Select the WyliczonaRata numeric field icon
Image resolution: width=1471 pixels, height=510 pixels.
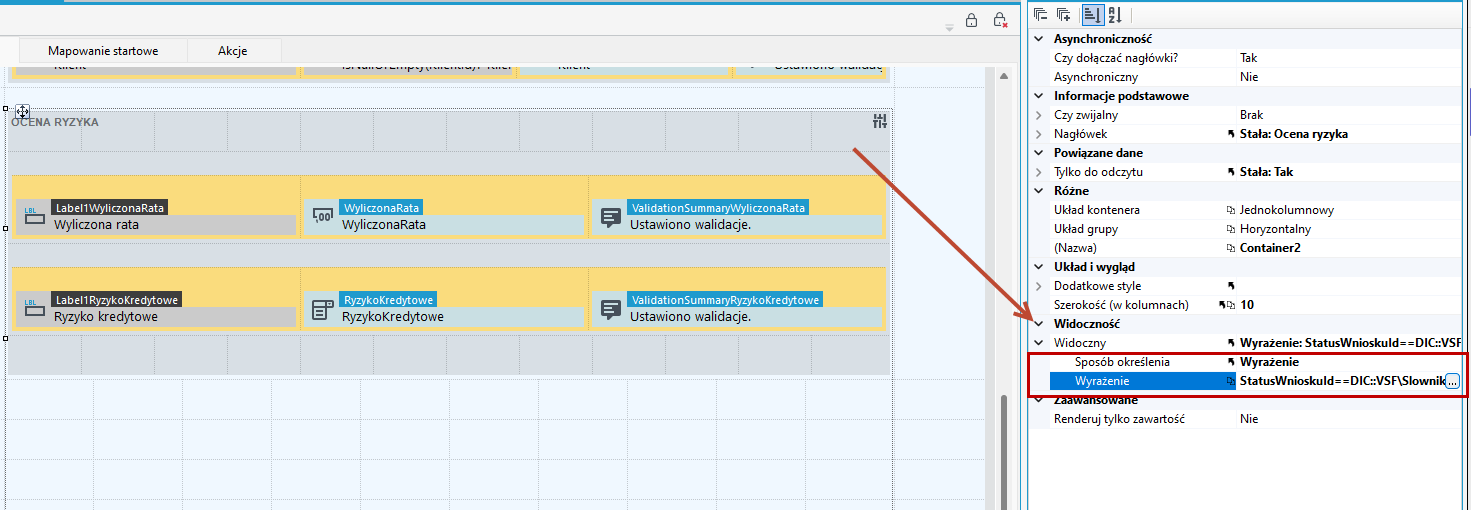coord(323,216)
